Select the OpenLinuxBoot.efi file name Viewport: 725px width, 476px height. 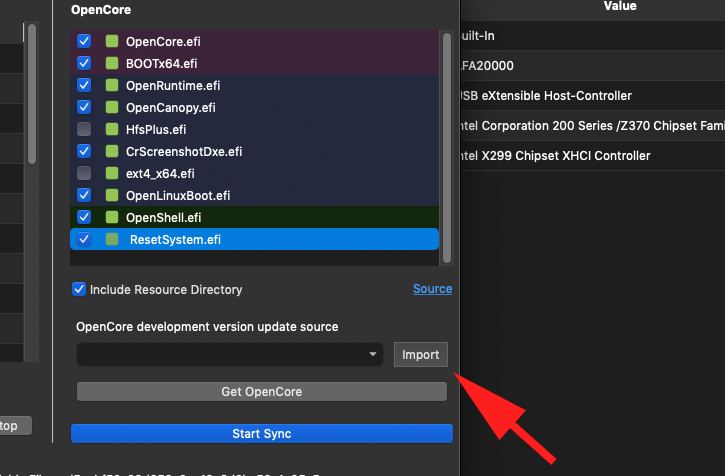tap(178, 196)
